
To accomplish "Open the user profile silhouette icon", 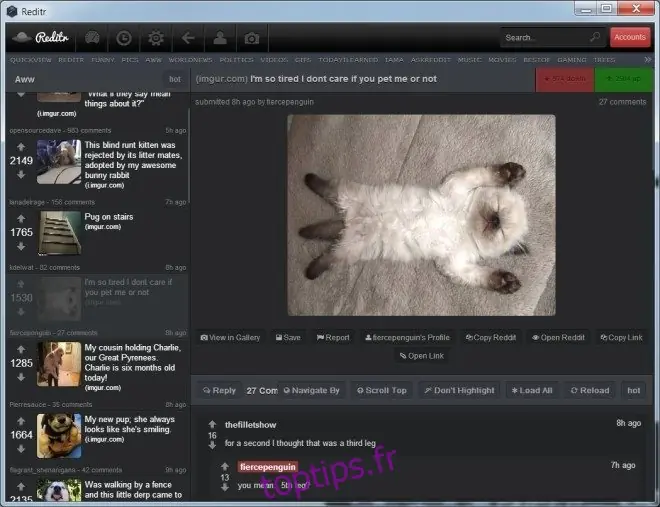I will click(x=220, y=38).
